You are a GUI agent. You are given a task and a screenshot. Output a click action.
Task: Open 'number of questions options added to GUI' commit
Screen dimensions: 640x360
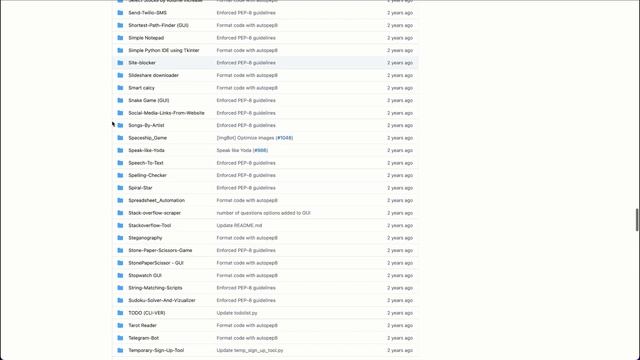[263, 213]
